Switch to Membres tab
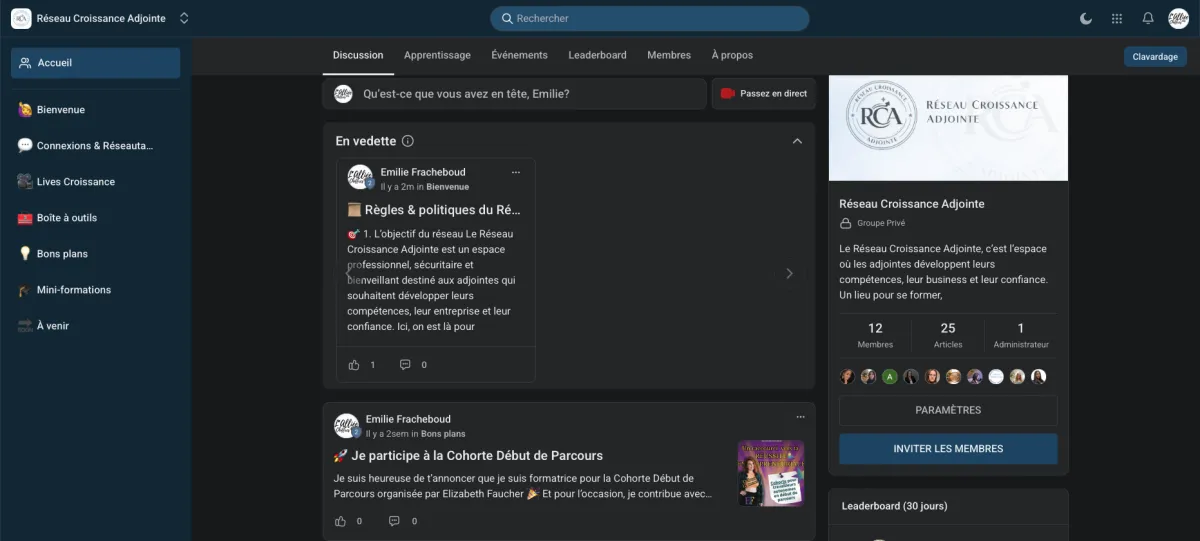Image resolution: width=1200 pixels, height=541 pixels. click(669, 55)
